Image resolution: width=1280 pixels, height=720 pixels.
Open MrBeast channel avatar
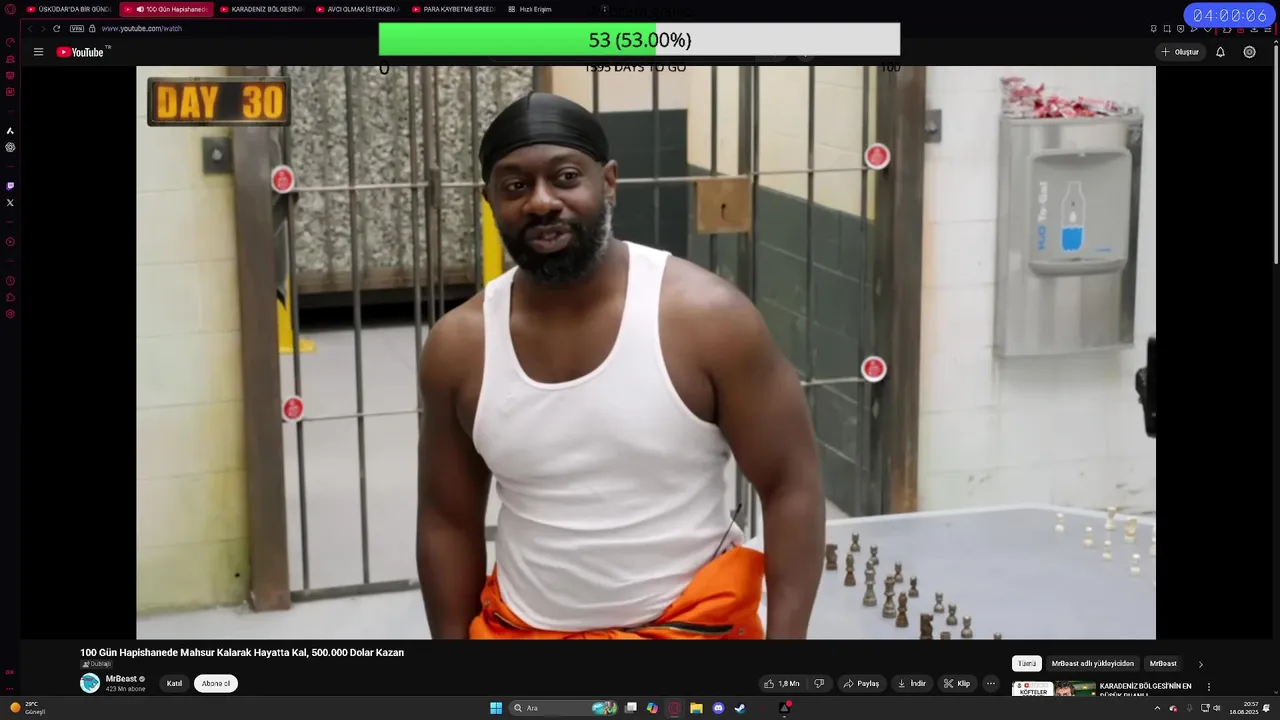(x=90, y=683)
